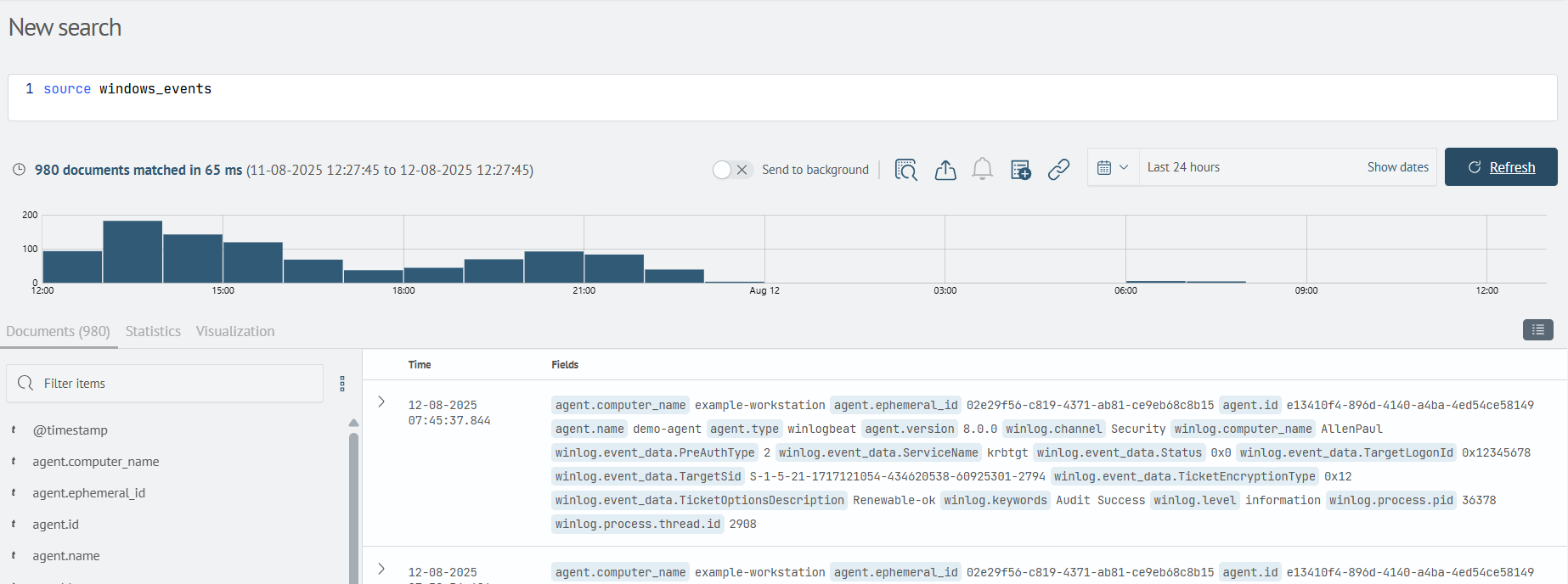Click the winlog.computer_name field tag
The image size is (1568, 584).
[1244, 429]
